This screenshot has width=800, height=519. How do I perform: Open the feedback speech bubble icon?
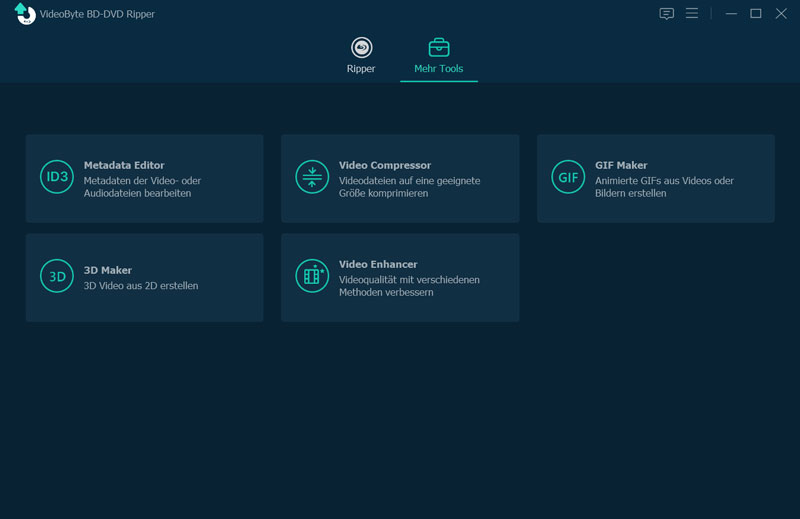(667, 14)
